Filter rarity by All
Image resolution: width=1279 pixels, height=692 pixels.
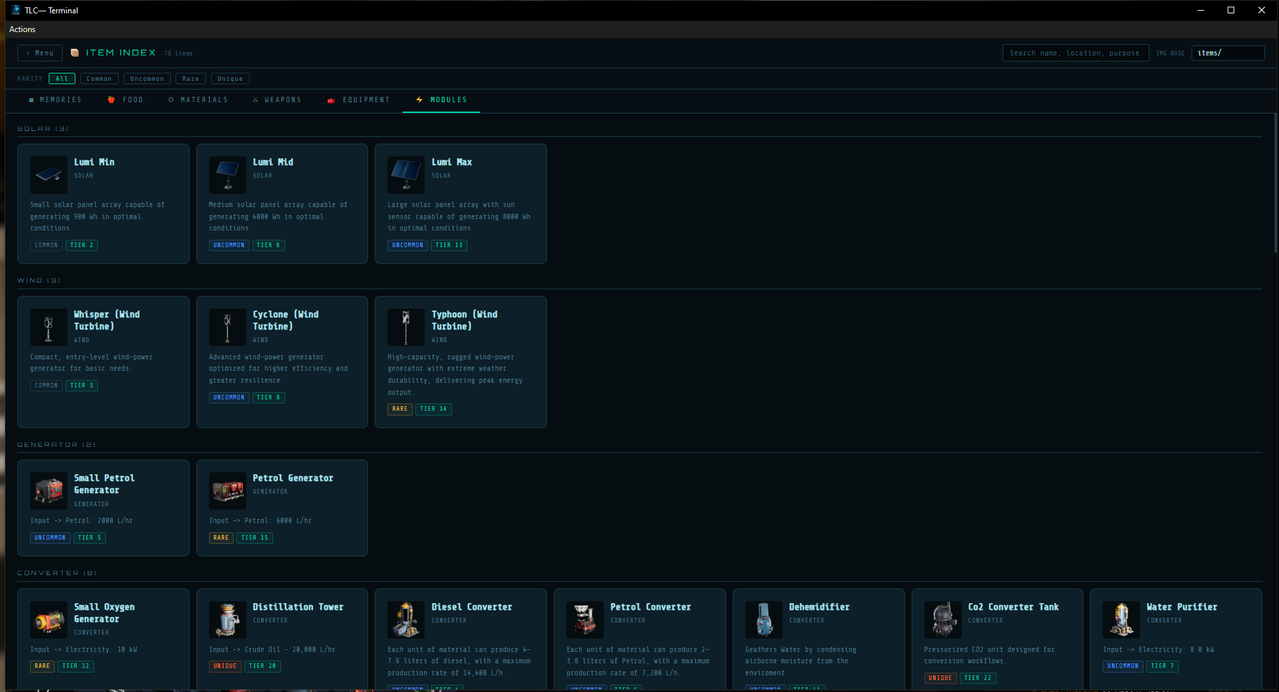click(62, 79)
